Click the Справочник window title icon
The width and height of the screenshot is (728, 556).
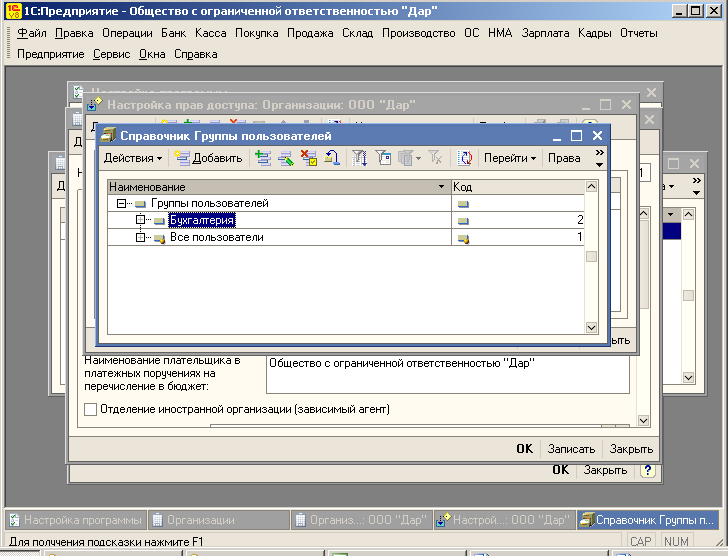pyautogui.click(x=109, y=136)
